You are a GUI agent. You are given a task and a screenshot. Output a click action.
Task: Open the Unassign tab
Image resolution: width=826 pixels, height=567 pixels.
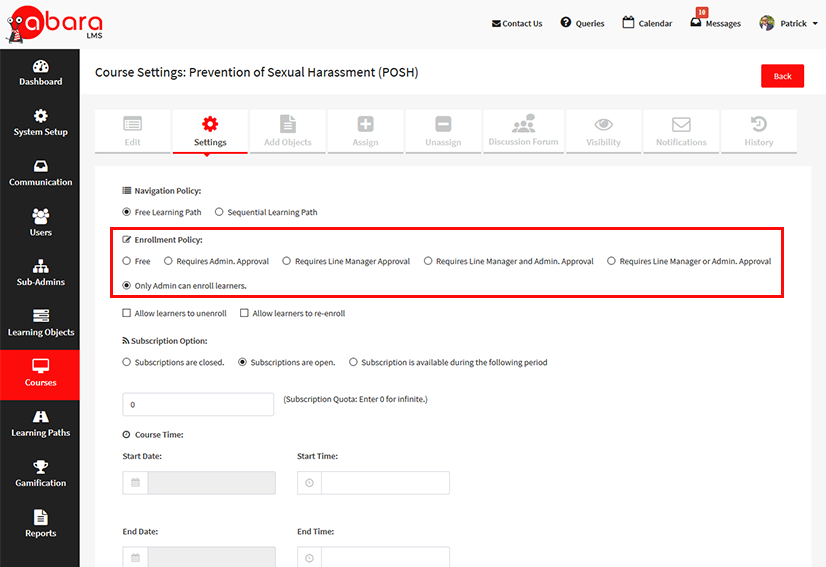(443, 131)
